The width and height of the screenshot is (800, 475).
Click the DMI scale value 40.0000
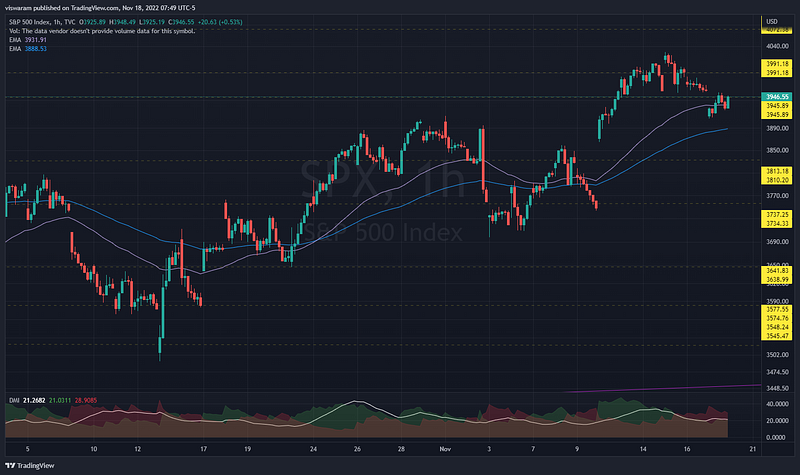click(777, 404)
